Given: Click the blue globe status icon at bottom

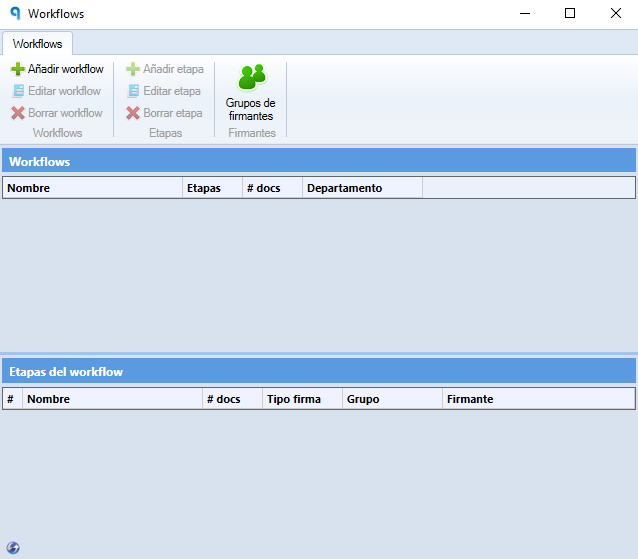Looking at the screenshot, I should click(x=13, y=548).
